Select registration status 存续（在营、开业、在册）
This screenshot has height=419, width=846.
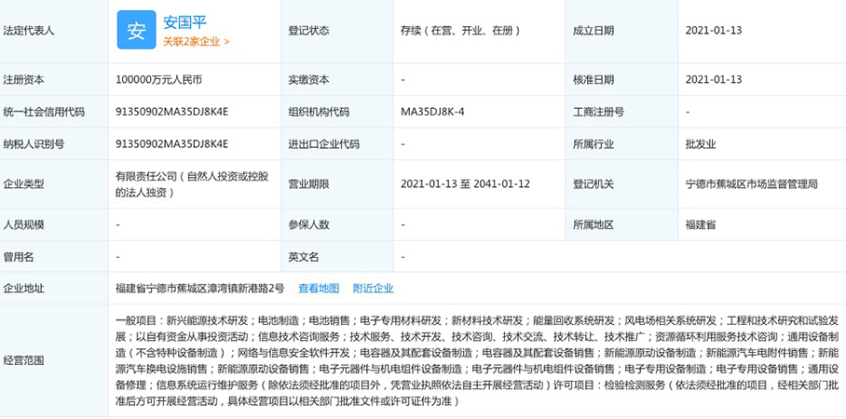tap(460, 30)
